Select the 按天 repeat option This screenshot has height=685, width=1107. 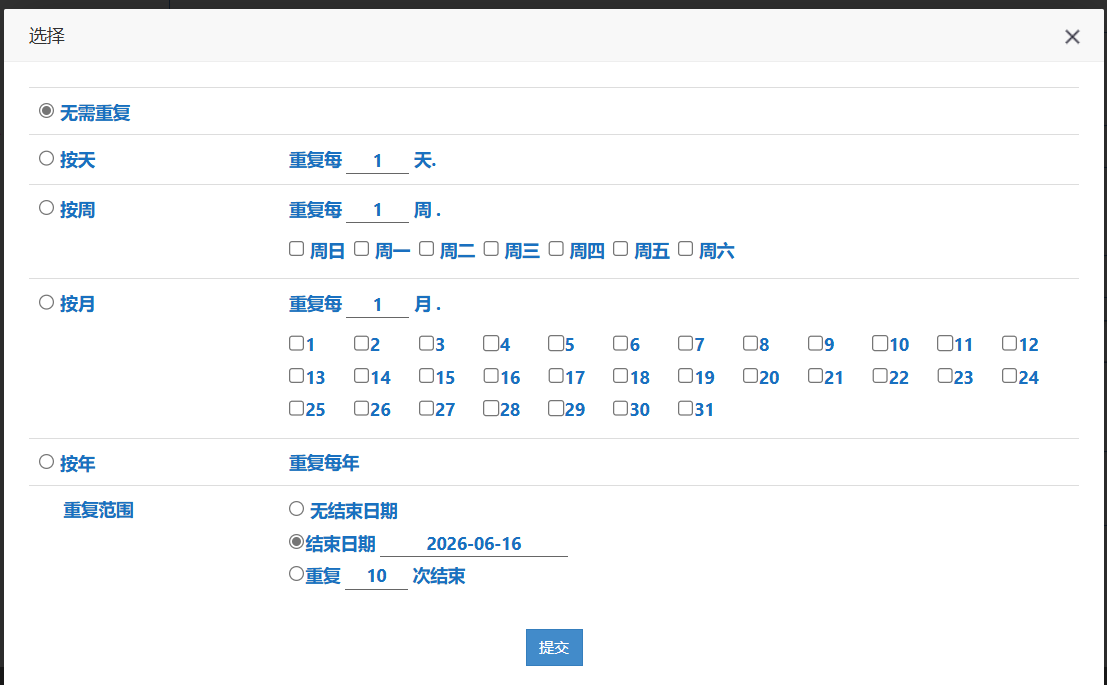(47, 158)
